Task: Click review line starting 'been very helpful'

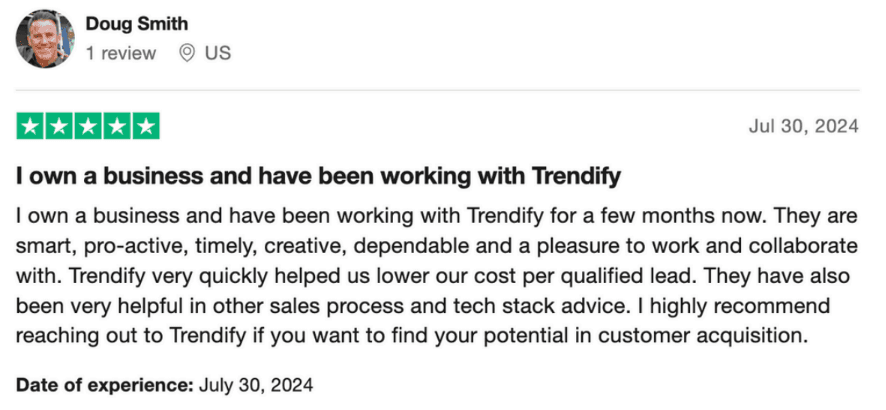Action: point(423,306)
